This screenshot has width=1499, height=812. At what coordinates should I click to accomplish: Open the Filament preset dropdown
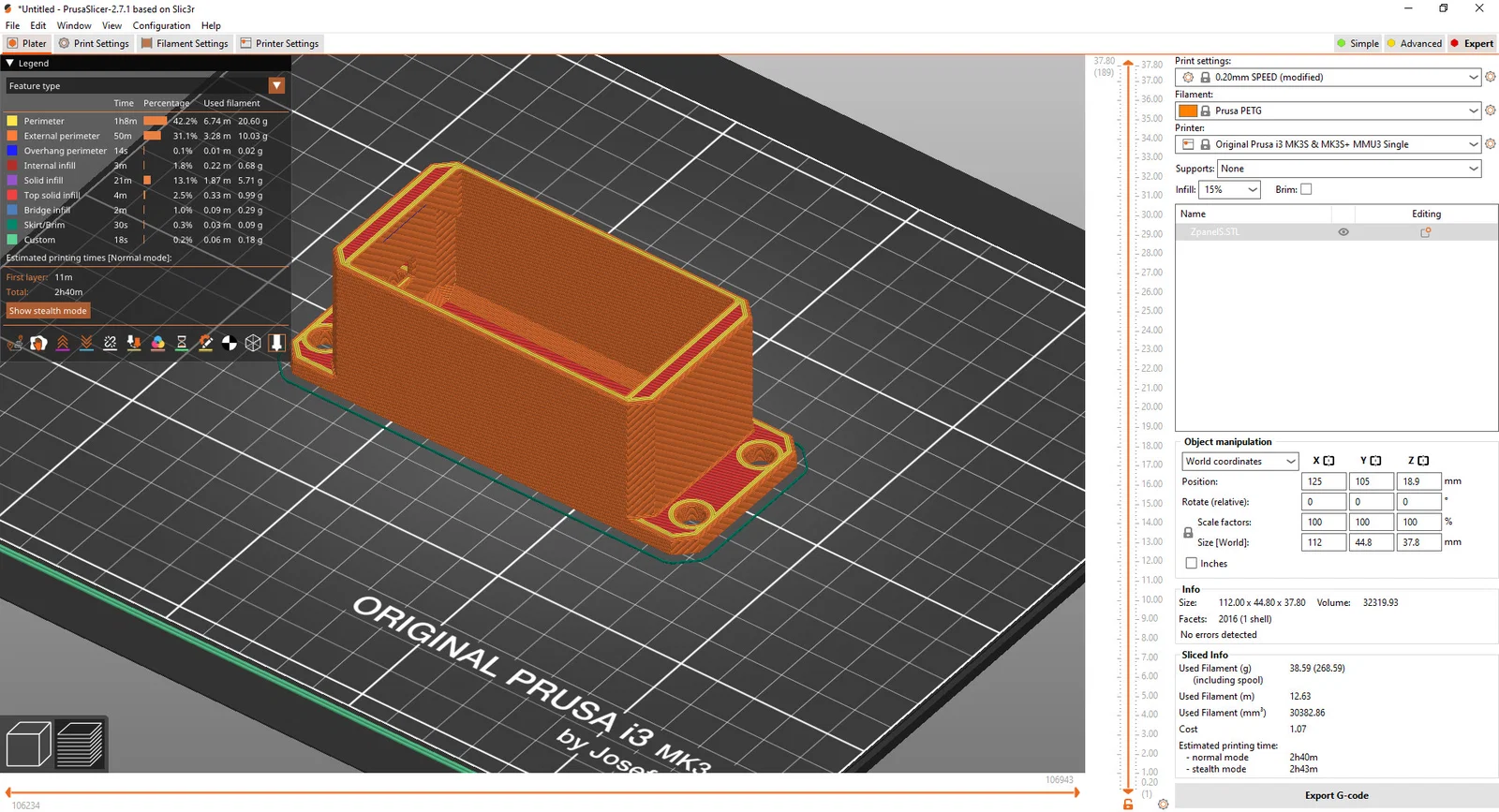click(1473, 111)
